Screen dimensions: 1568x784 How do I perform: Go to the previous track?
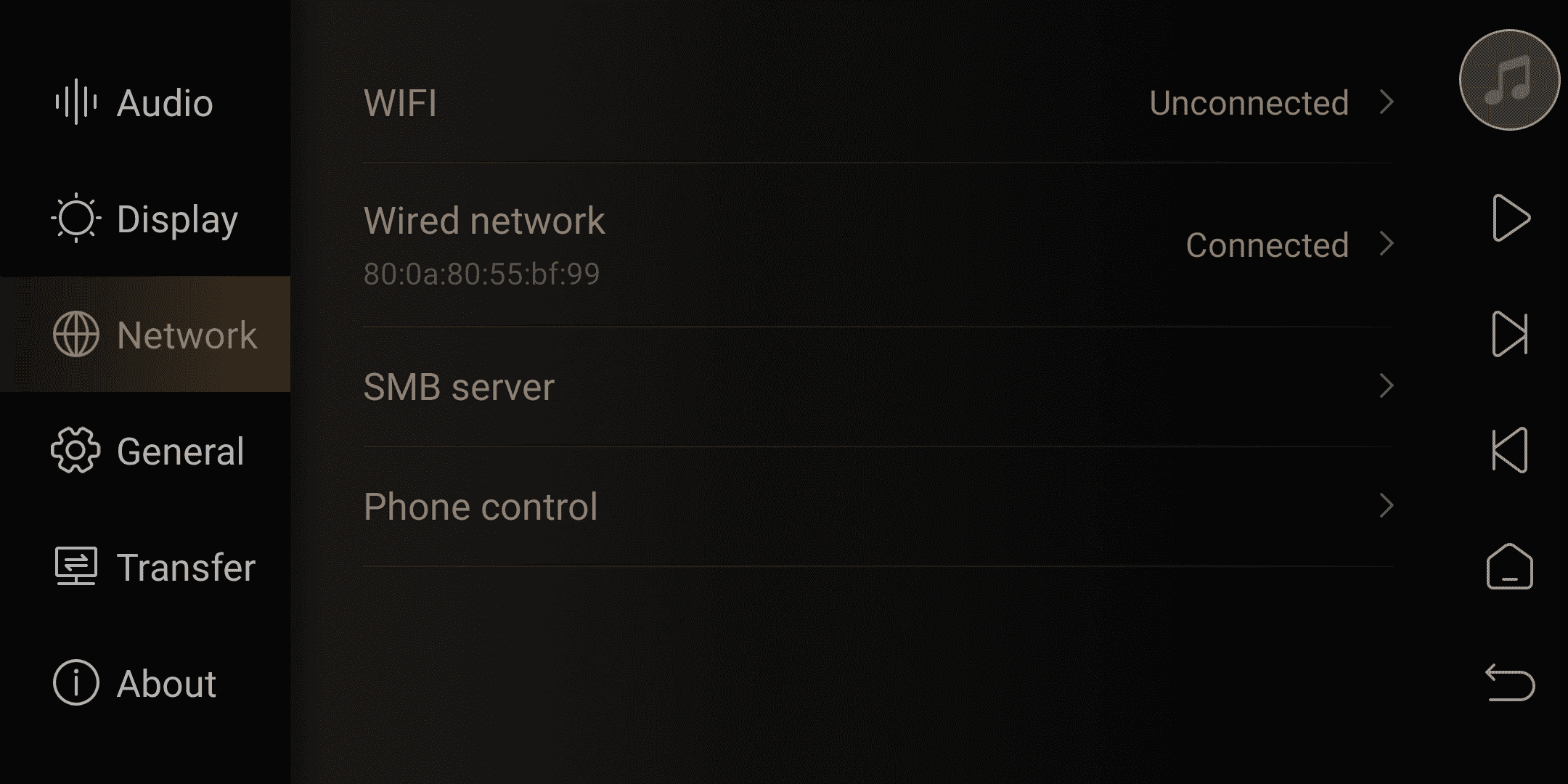pos(1510,450)
